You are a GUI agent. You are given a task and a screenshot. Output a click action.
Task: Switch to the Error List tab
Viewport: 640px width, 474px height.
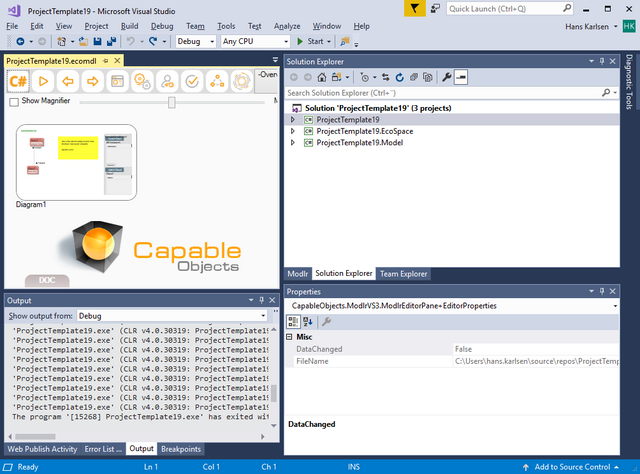(103, 449)
